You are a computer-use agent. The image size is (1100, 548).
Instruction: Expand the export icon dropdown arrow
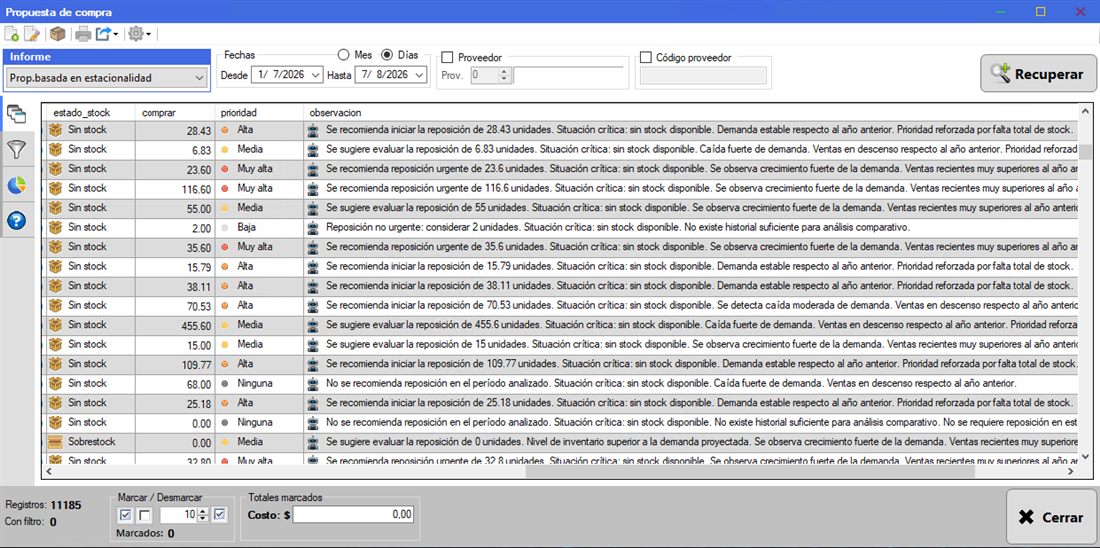(x=116, y=34)
